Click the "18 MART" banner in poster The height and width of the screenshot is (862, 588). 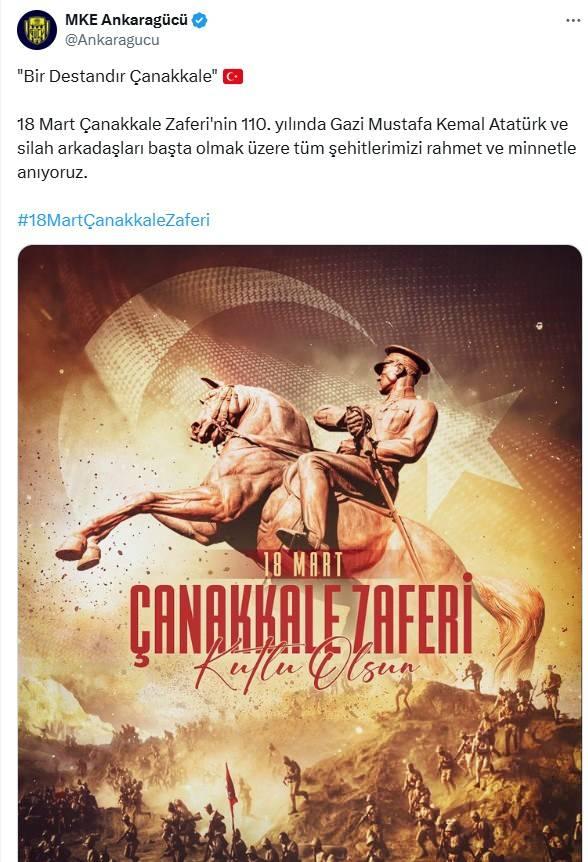303,564
